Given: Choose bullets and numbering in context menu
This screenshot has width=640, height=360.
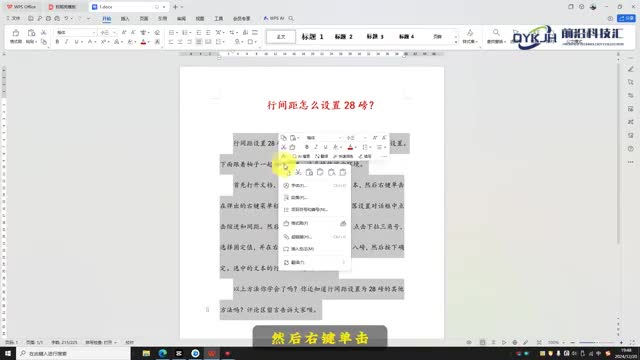Looking at the screenshot, I should tap(314, 209).
